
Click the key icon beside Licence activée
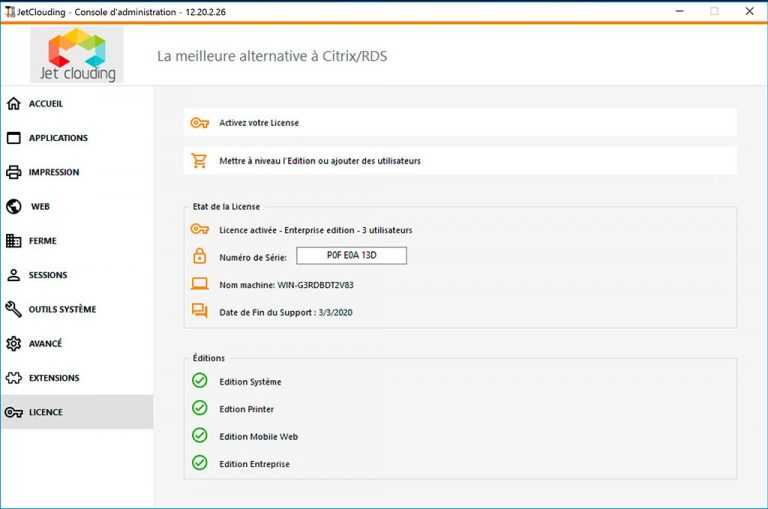pyautogui.click(x=199, y=229)
